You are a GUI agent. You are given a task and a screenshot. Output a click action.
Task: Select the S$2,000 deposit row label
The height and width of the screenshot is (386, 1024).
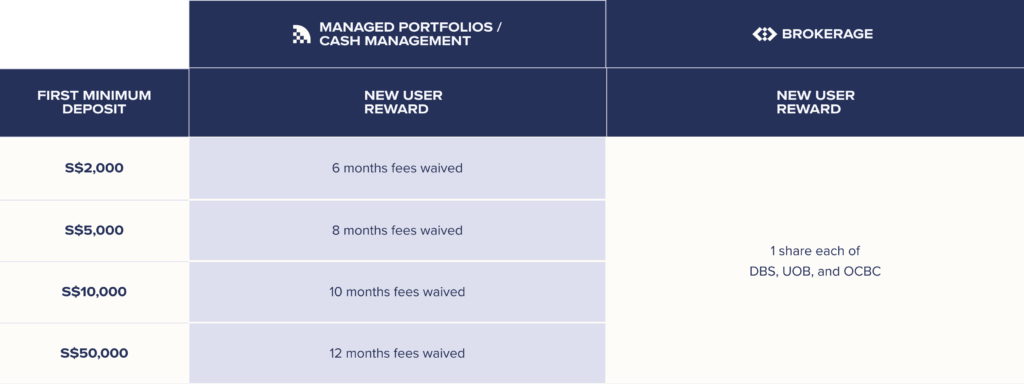coord(94,168)
